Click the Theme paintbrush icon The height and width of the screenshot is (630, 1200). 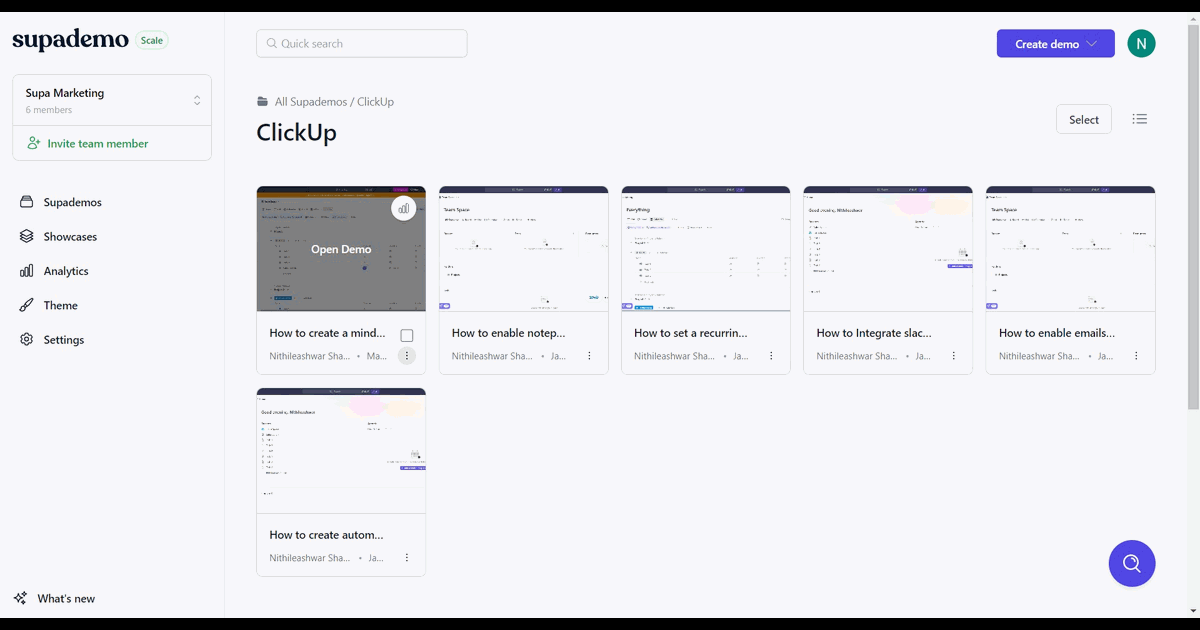pyautogui.click(x=27, y=305)
